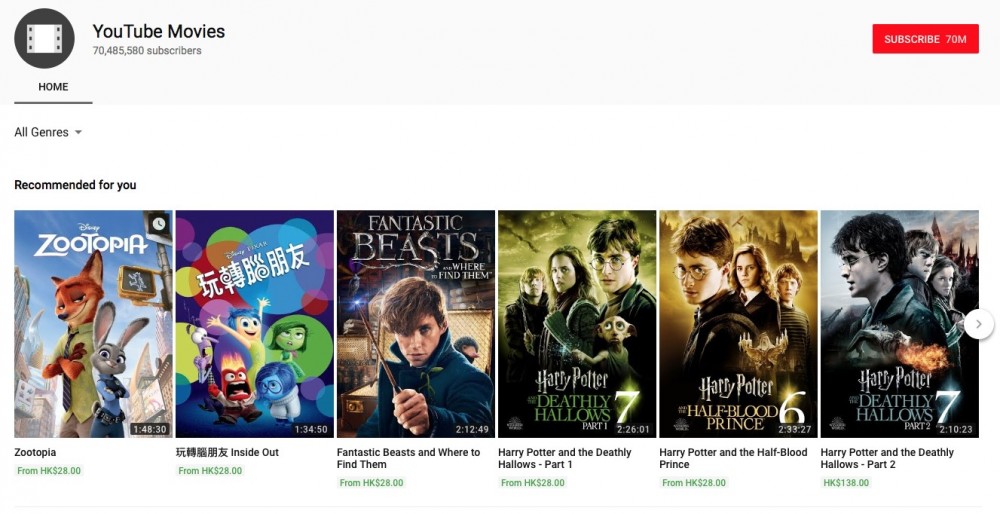Open Harry Potter Deathly Hallows Part 1 title
The height and width of the screenshot is (514, 1000).
[x=565, y=458]
